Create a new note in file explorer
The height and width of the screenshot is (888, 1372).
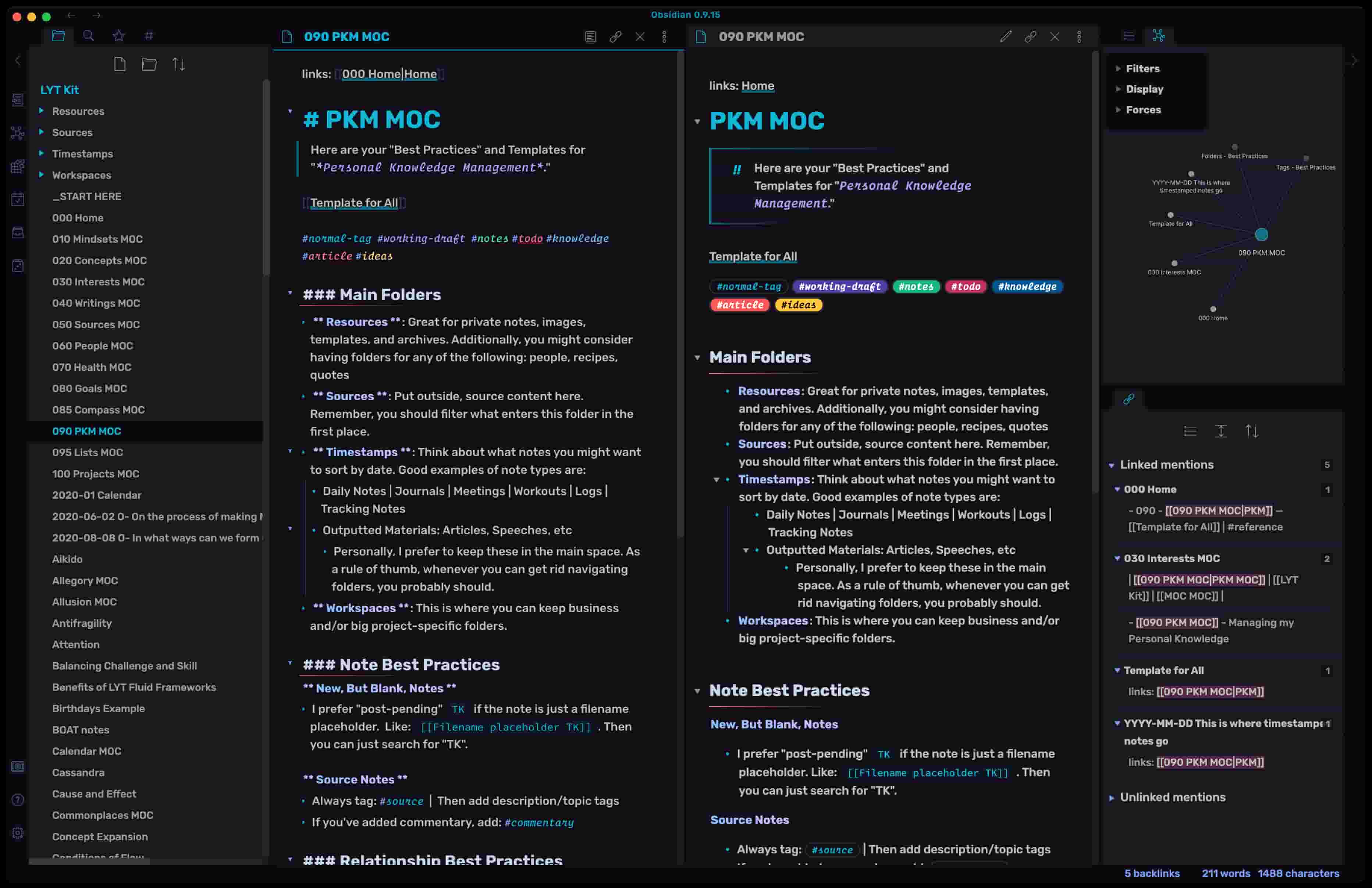click(x=120, y=64)
